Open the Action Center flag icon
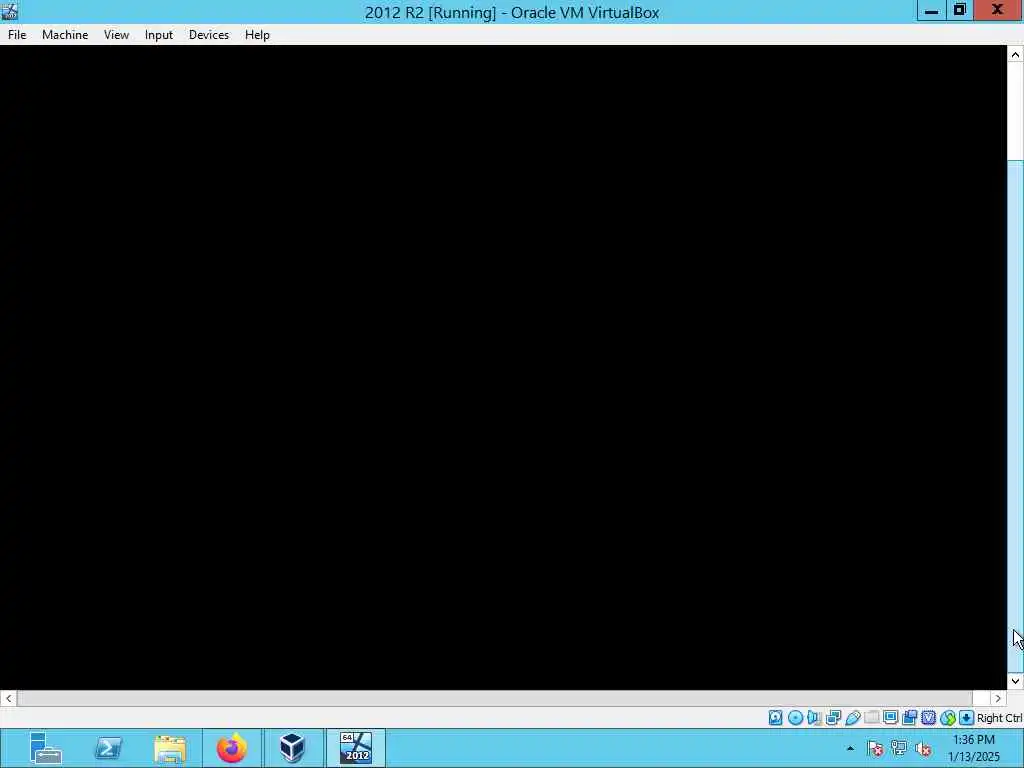The height and width of the screenshot is (768, 1024). click(x=875, y=749)
